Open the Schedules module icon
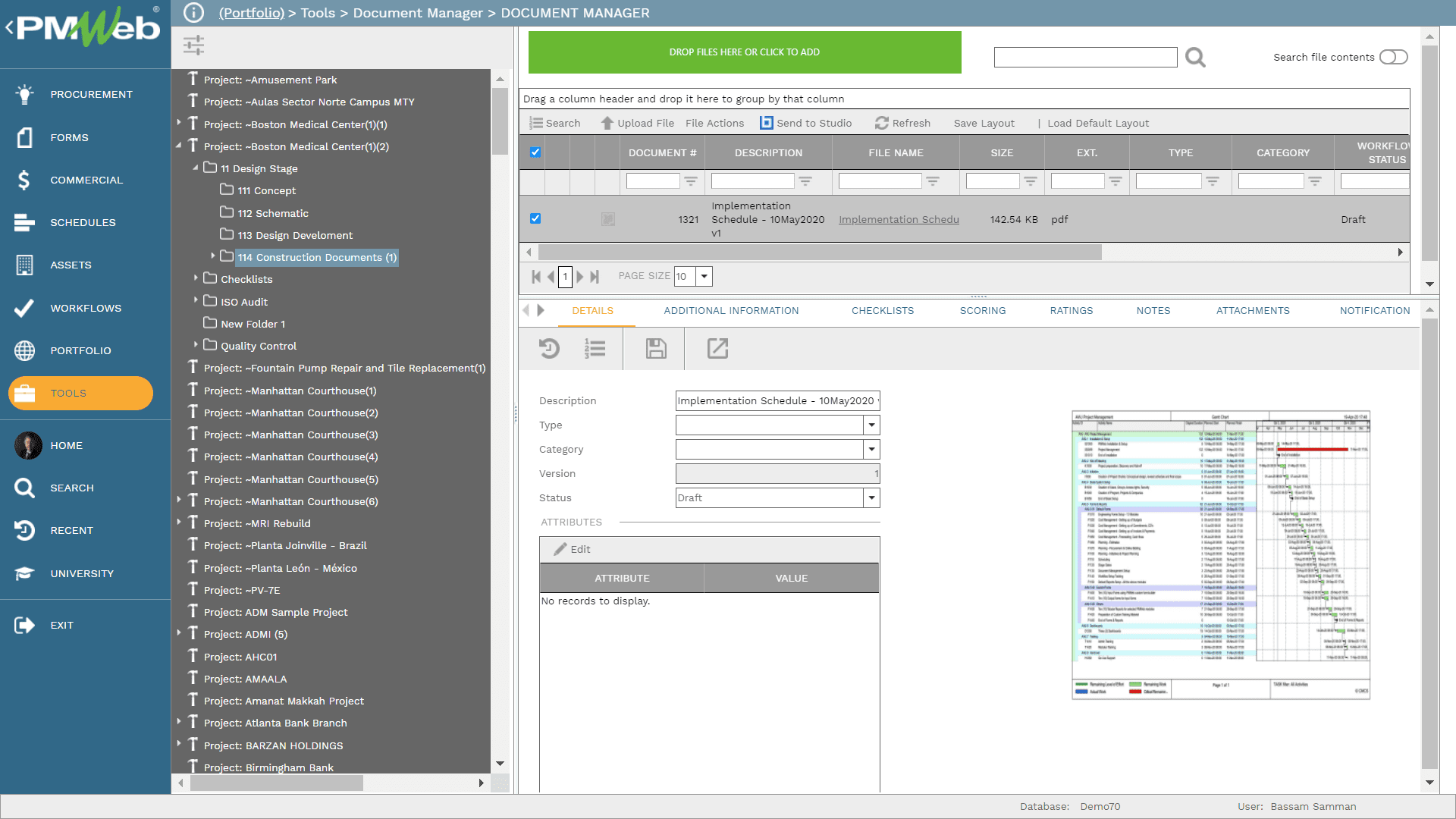 coord(24,222)
